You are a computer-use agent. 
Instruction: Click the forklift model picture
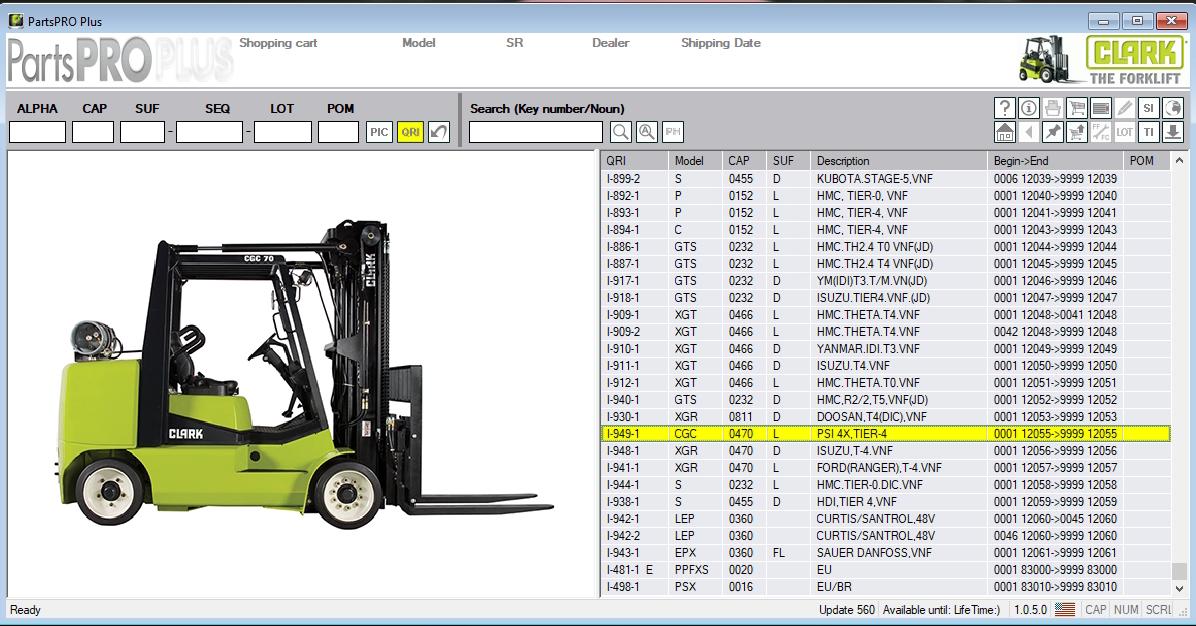[x=305, y=374]
